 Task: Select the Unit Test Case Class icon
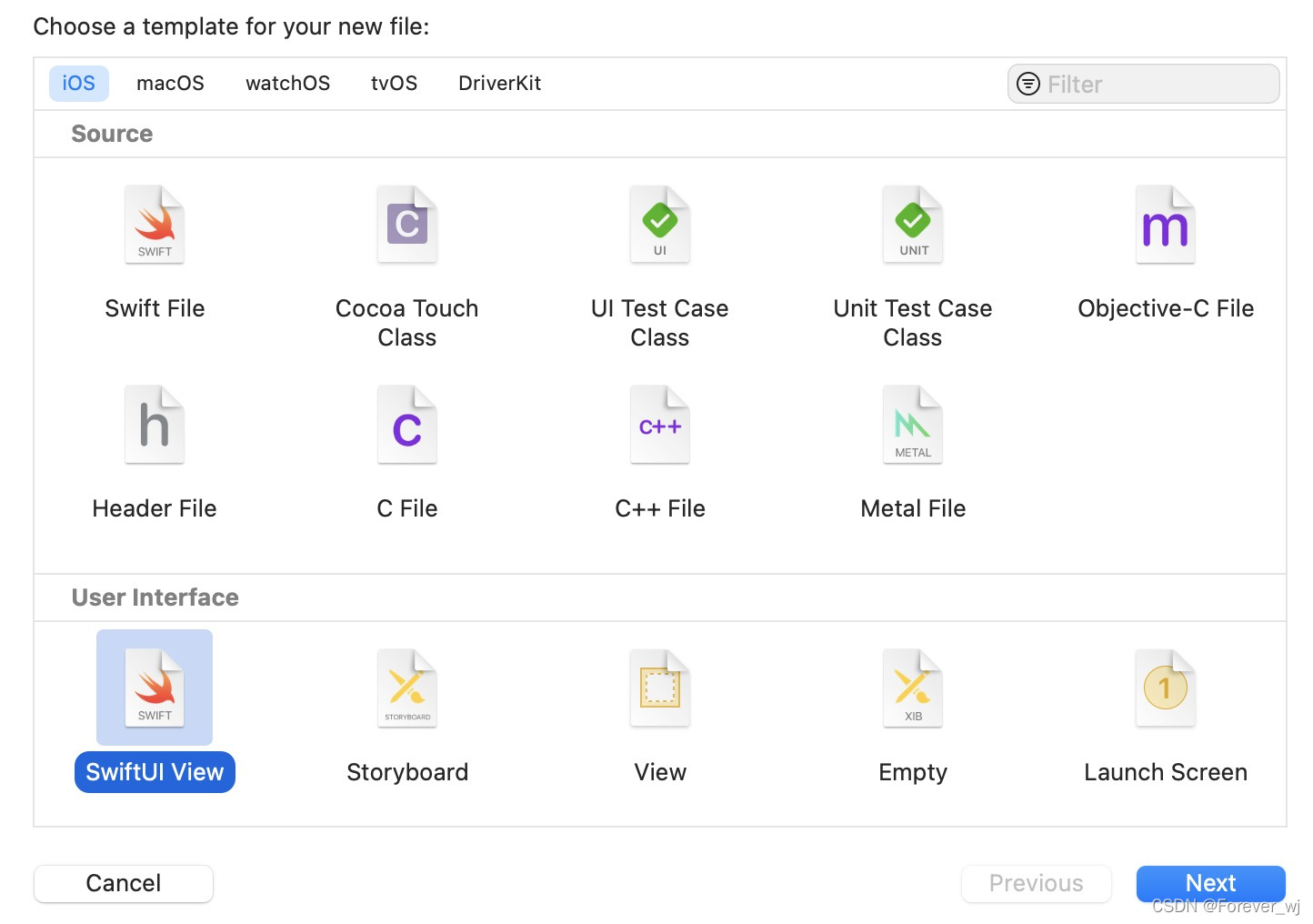pyautogui.click(x=913, y=225)
